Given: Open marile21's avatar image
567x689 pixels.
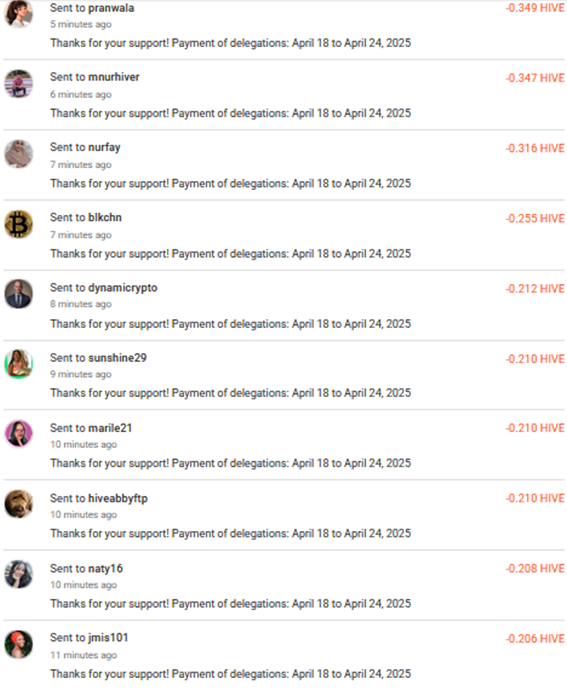Looking at the screenshot, I should [18, 434].
